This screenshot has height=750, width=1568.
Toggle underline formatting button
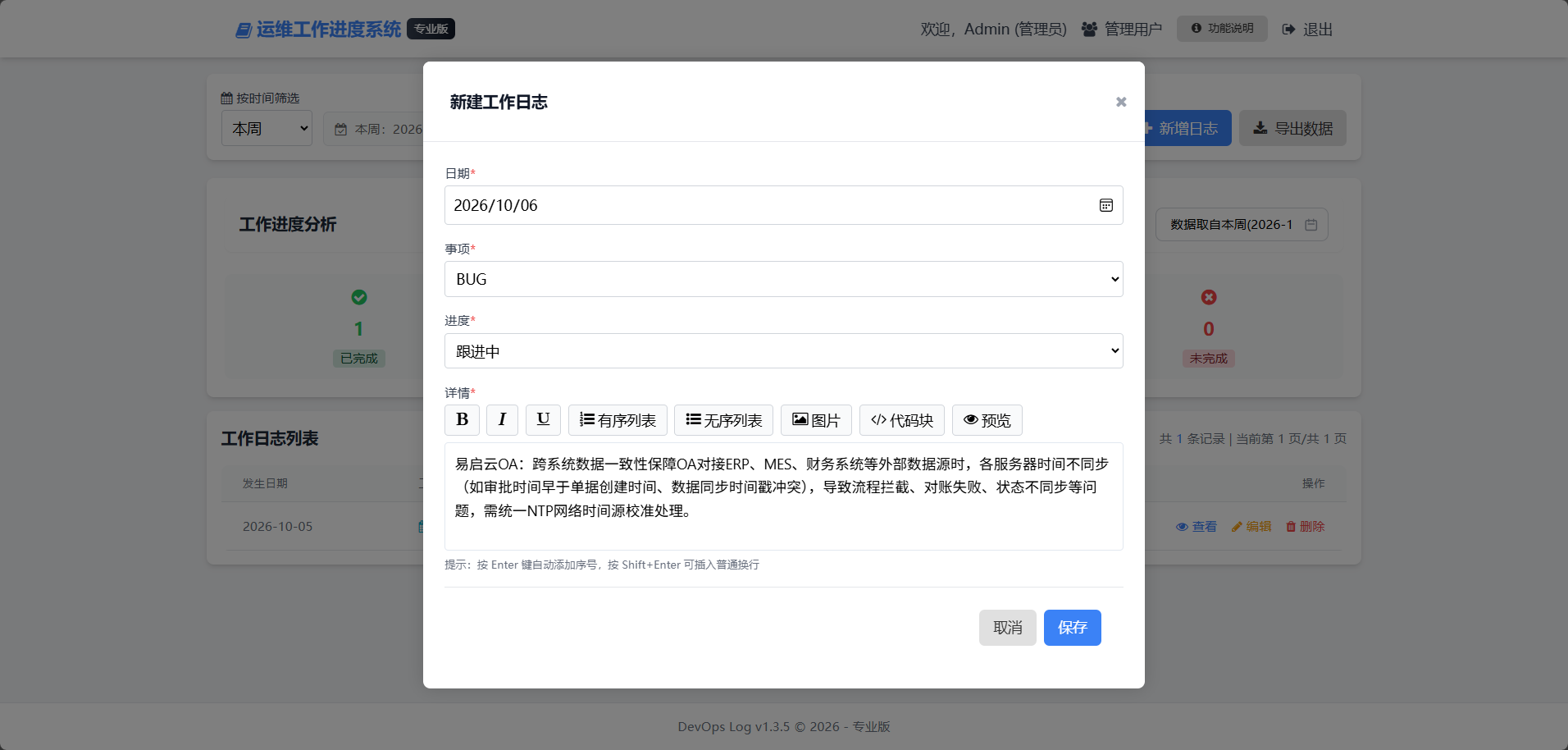click(543, 420)
